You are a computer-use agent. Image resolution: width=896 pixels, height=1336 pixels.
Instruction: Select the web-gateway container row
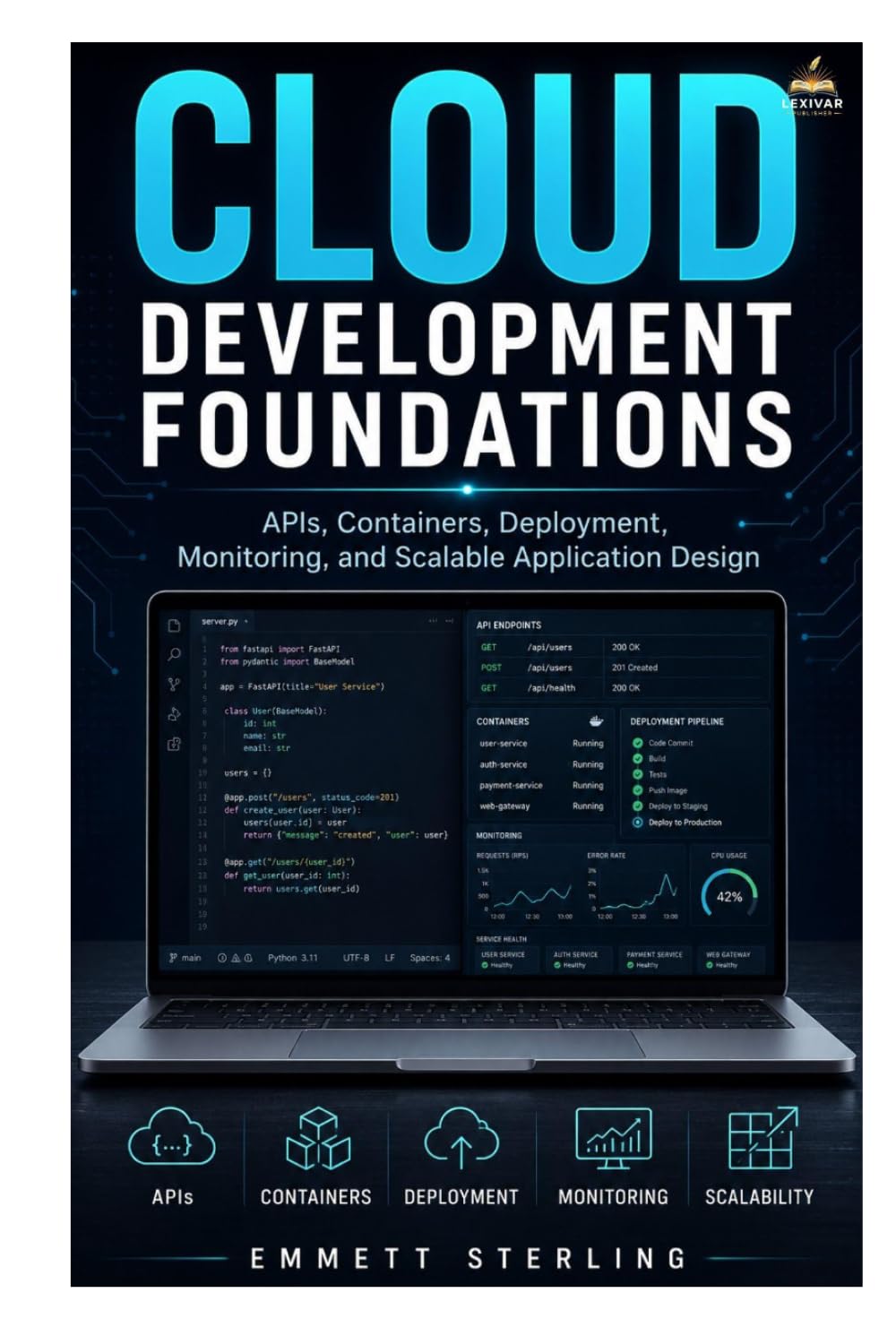(x=541, y=806)
